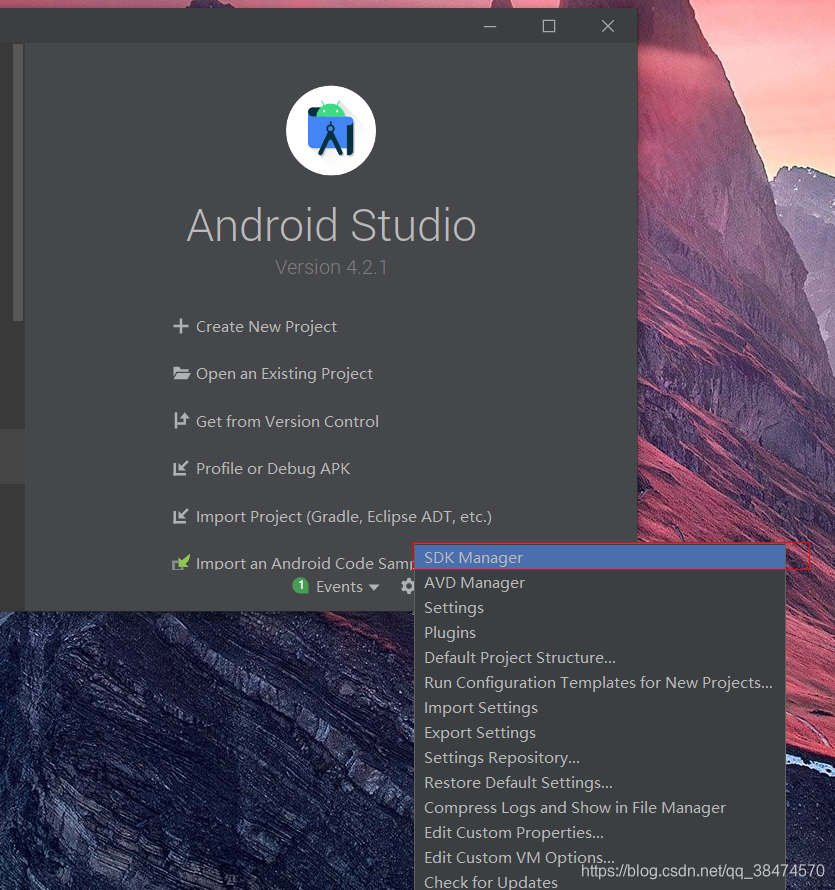Select Check for Updates menu entry

(x=600, y=881)
